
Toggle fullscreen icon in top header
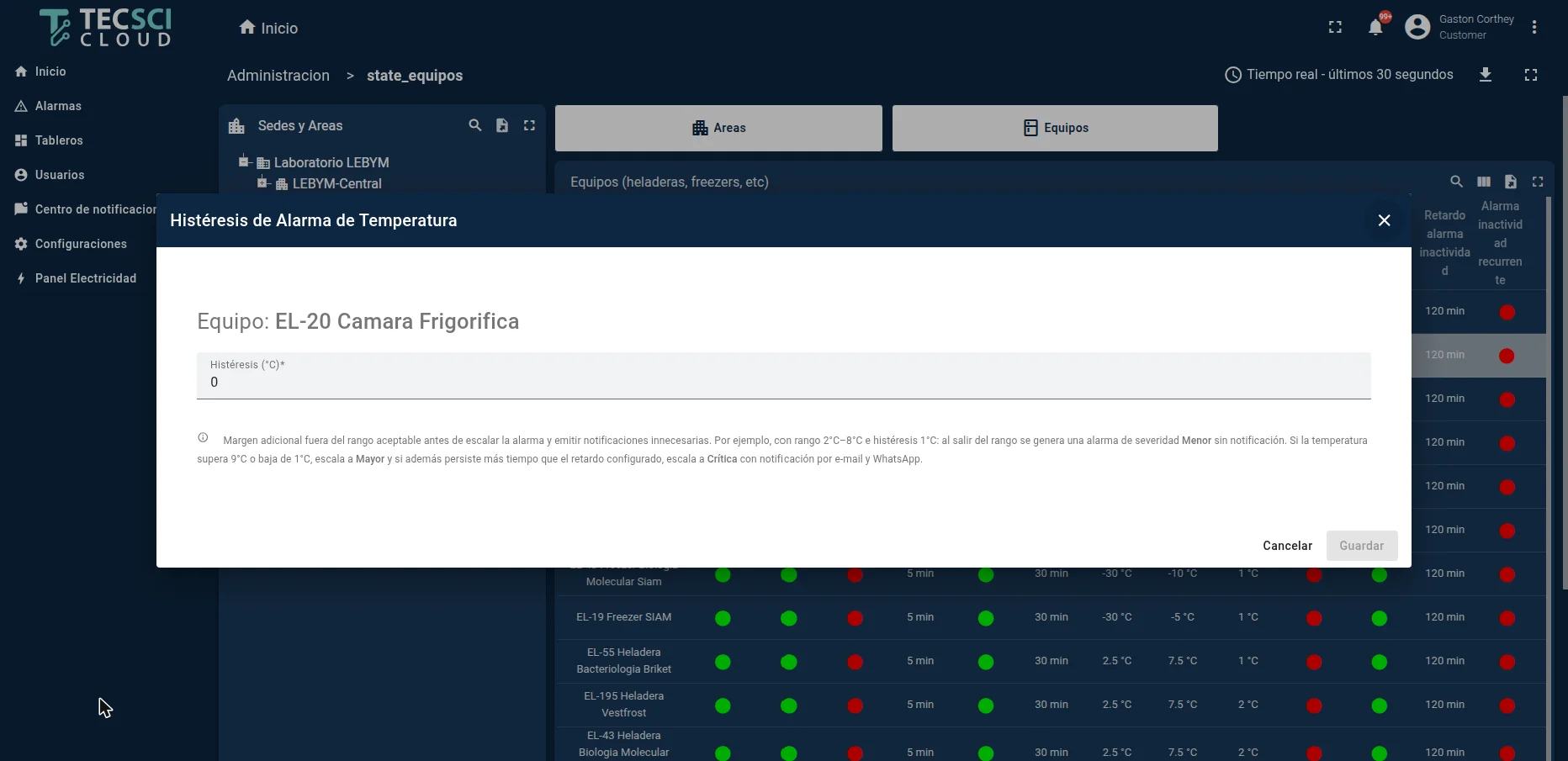[x=1335, y=27]
